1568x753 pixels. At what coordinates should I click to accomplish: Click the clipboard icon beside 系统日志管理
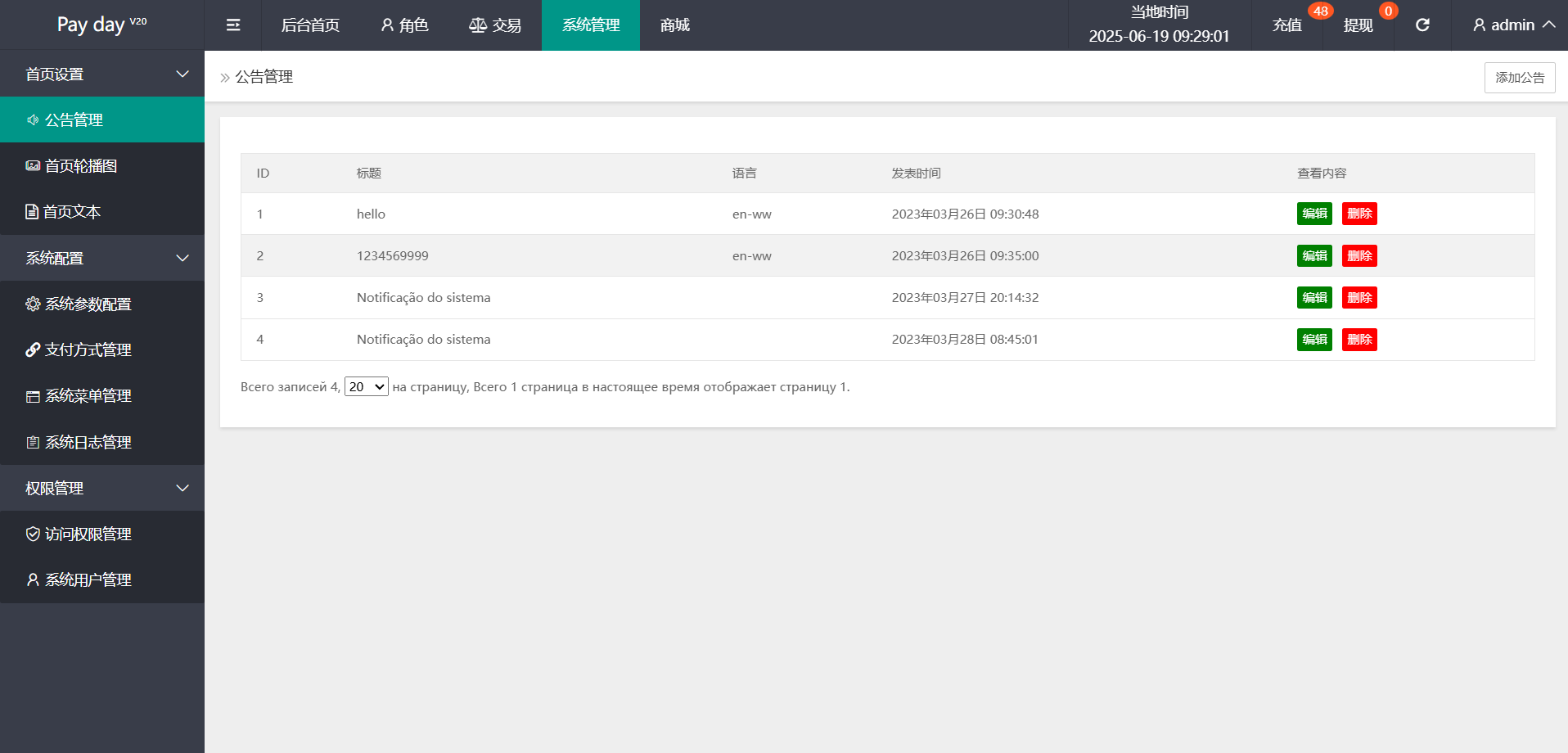[33, 442]
